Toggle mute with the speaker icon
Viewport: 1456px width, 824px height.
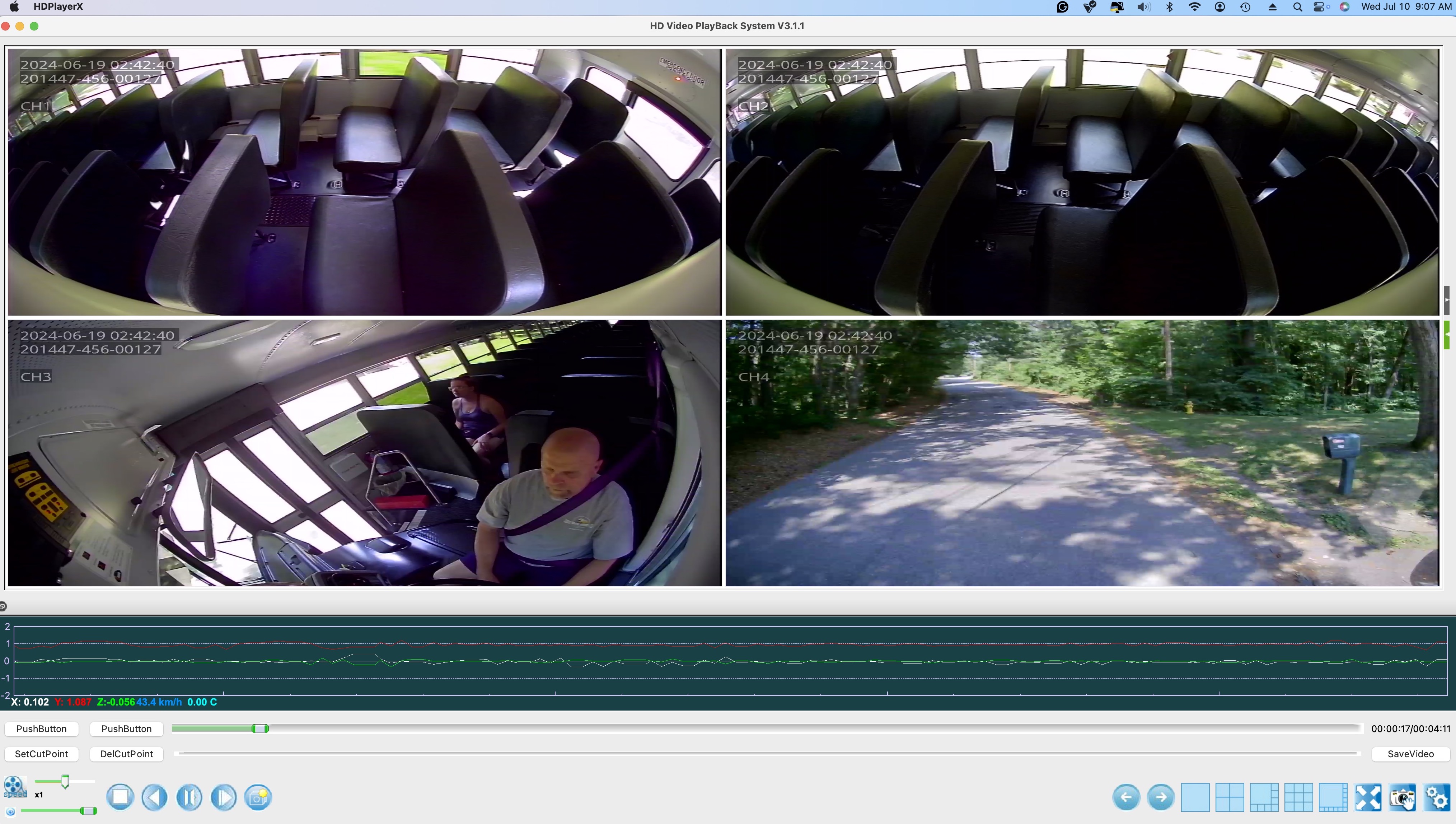click(x=10, y=811)
